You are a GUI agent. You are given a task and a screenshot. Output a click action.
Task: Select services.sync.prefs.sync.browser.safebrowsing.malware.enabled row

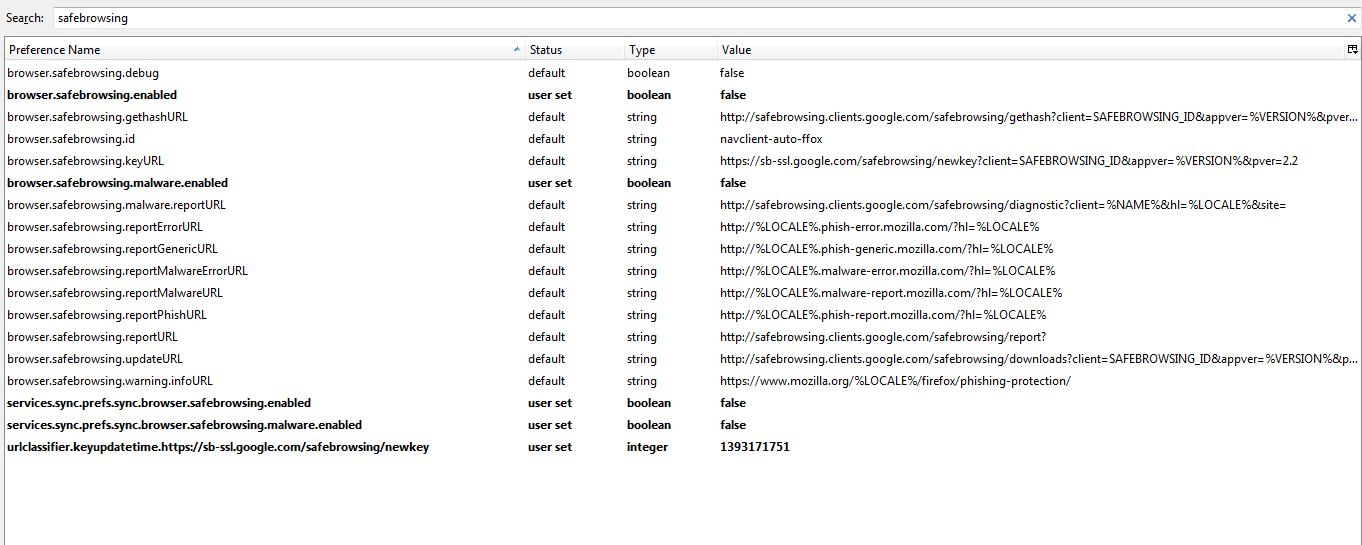tap(682, 425)
